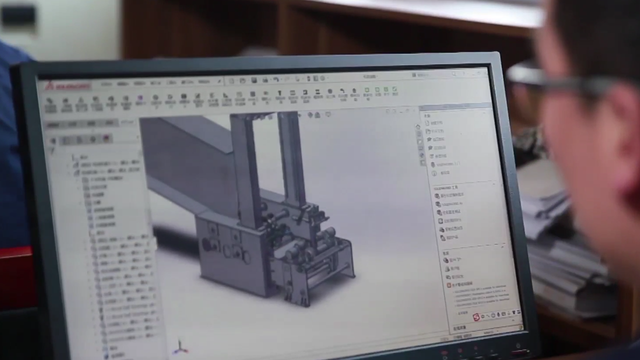640x360 pixels.
Task: Click the Open folder icon in quick toolbar
Action: (243, 80)
